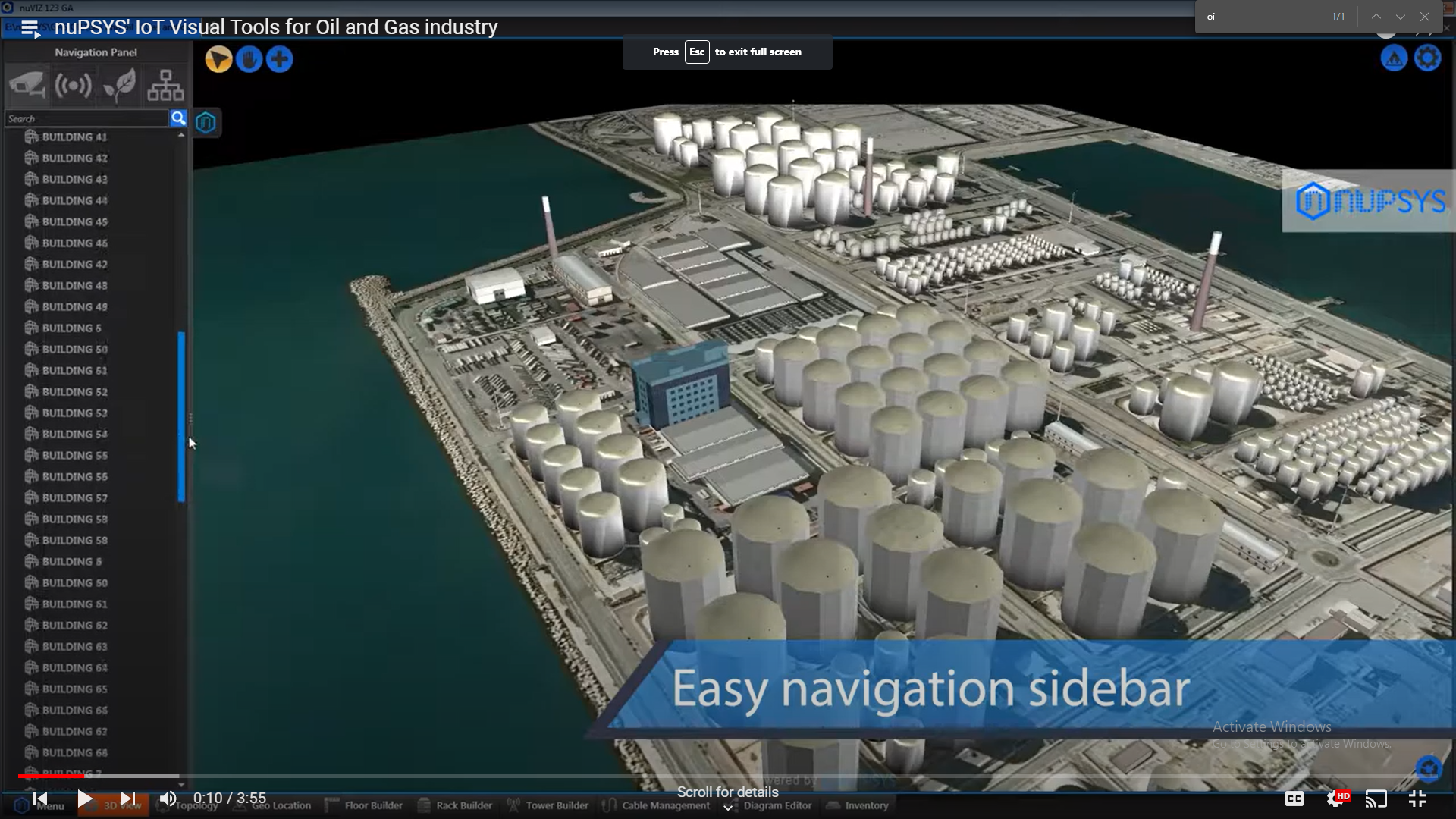The image size is (1456, 819).
Task: Click the list scroll-up arrow
Action: tap(181, 135)
